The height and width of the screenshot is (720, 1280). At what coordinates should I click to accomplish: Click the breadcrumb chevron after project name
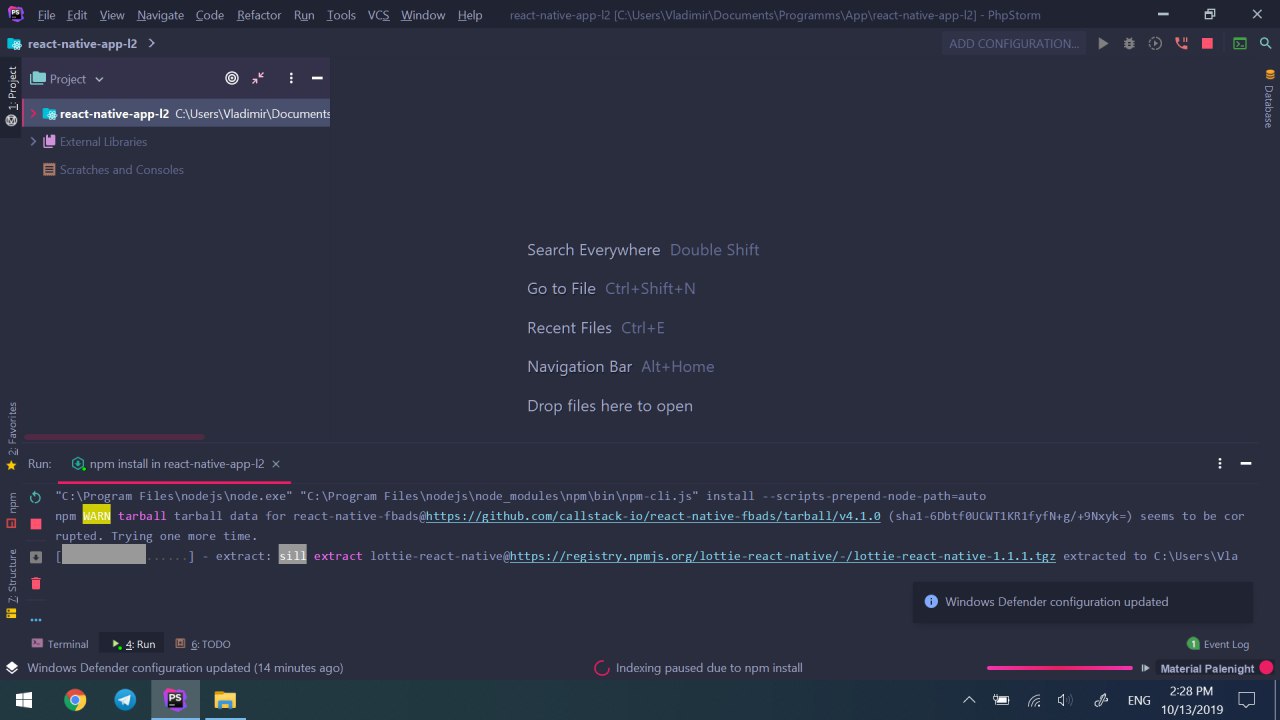(151, 44)
